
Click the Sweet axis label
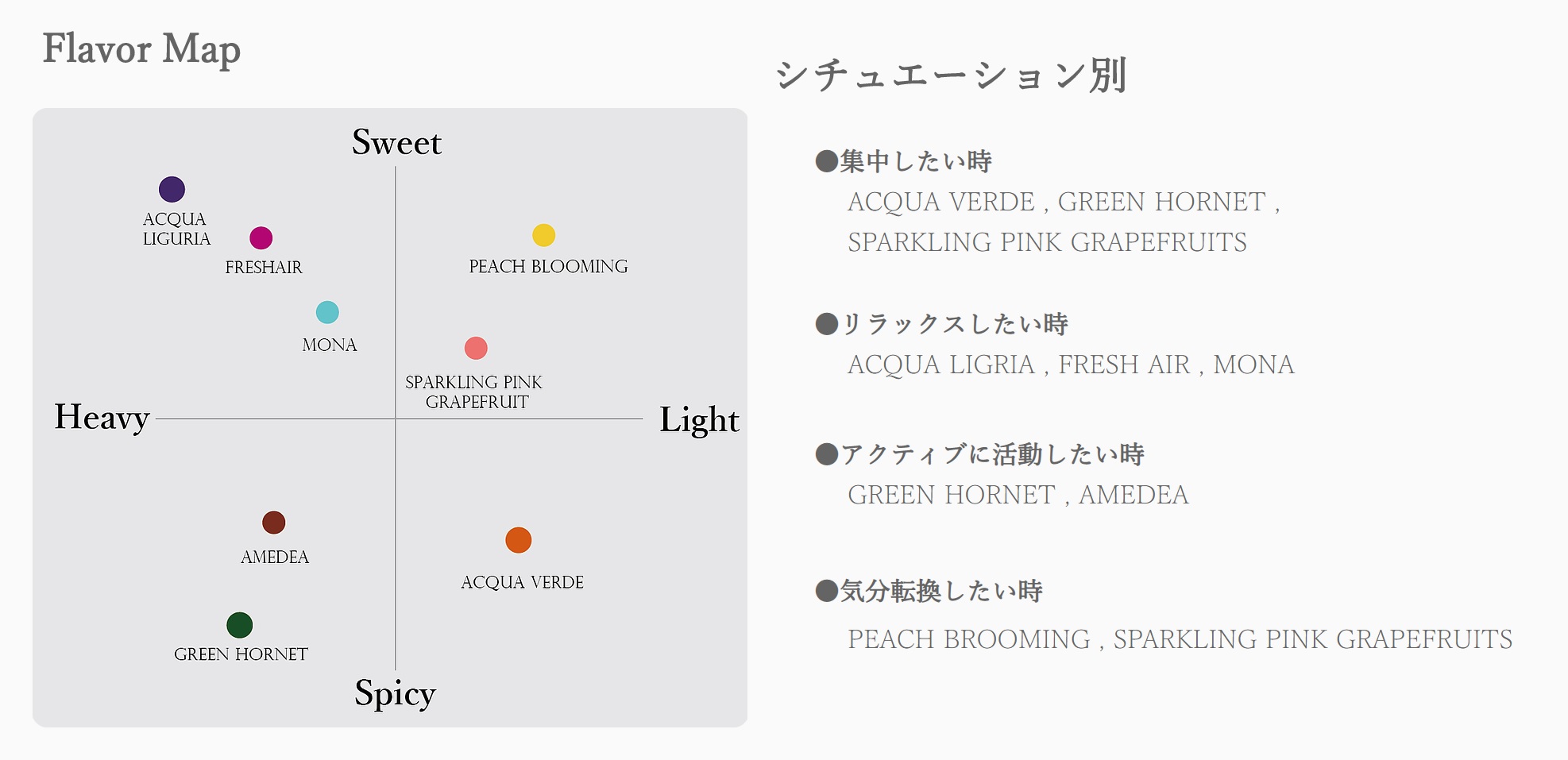pyautogui.click(x=396, y=142)
